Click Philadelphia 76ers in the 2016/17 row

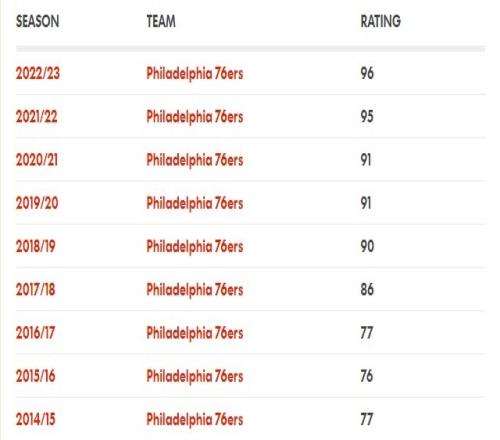point(195,333)
